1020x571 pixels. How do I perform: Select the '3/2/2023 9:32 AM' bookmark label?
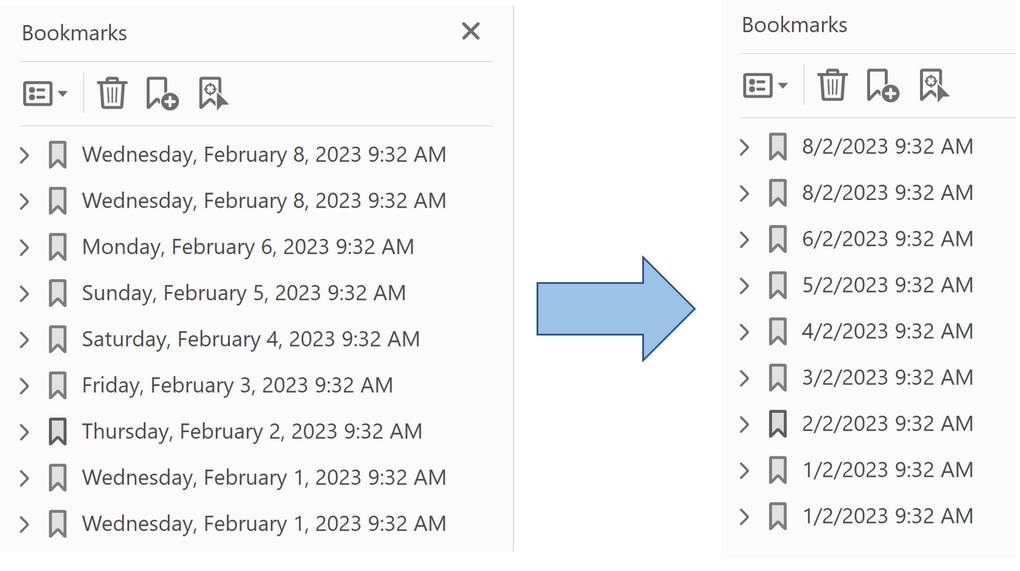pos(887,378)
